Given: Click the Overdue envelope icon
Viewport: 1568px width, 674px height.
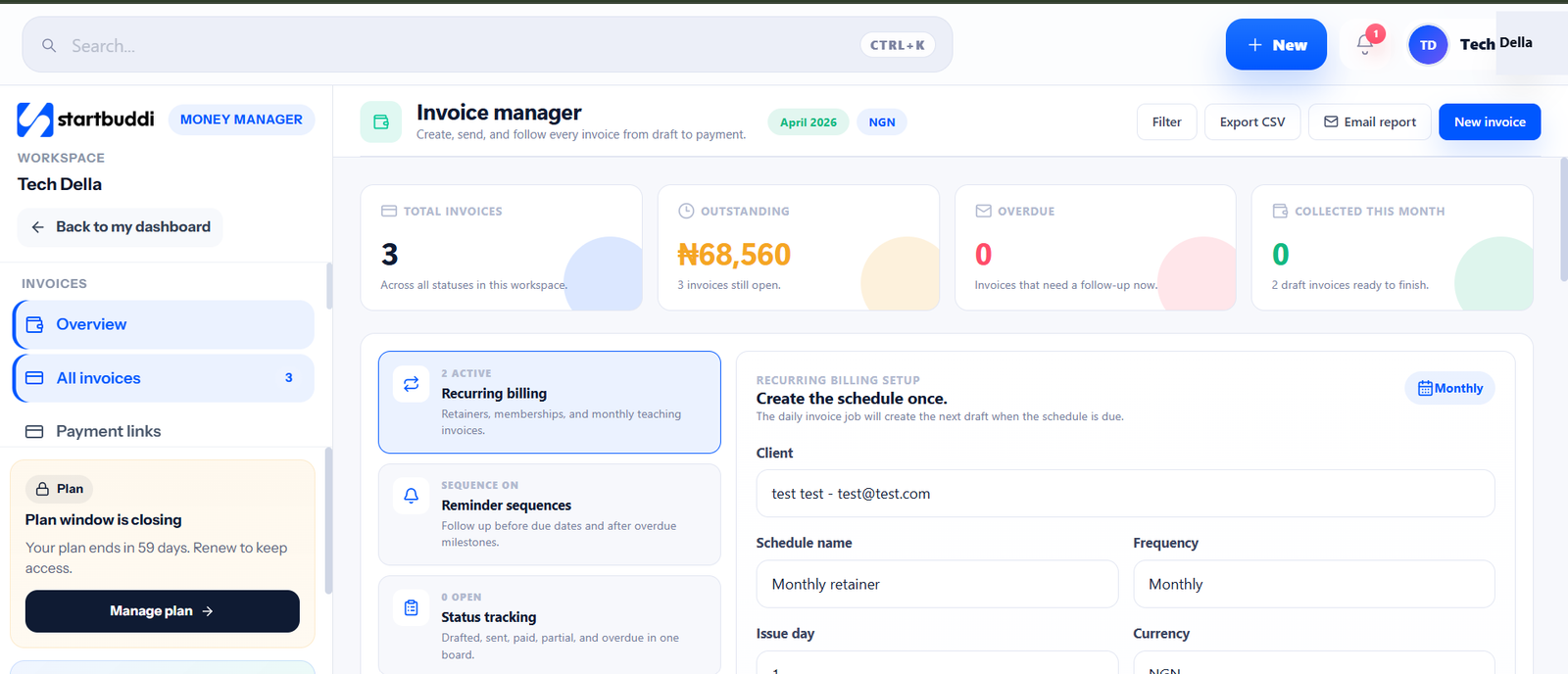Looking at the screenshot, I should (x=983, y=211).
